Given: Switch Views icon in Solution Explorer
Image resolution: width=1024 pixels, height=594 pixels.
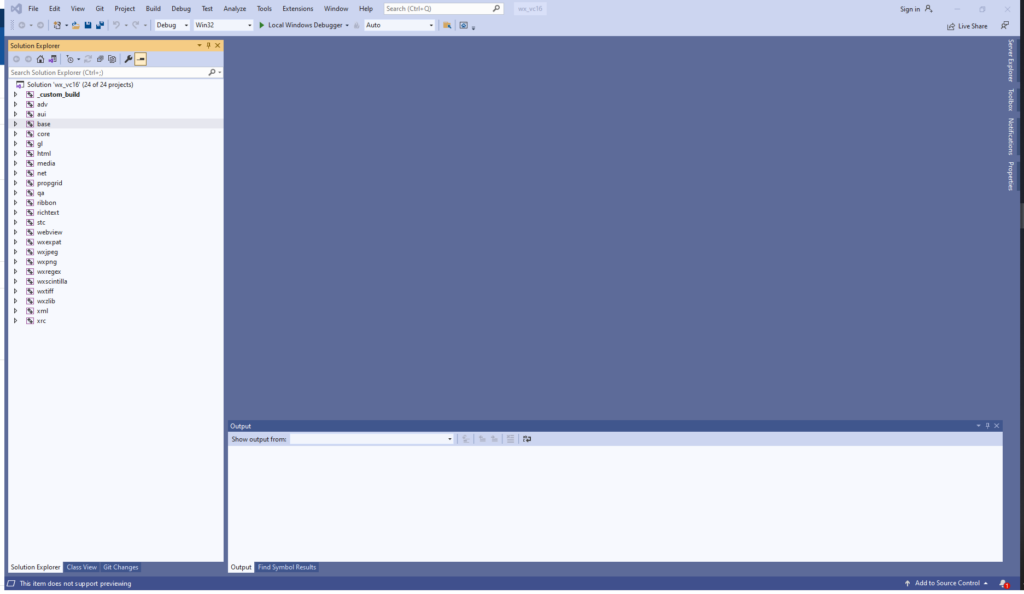Looking at the screenshot, I should click(x=53, y=59).
